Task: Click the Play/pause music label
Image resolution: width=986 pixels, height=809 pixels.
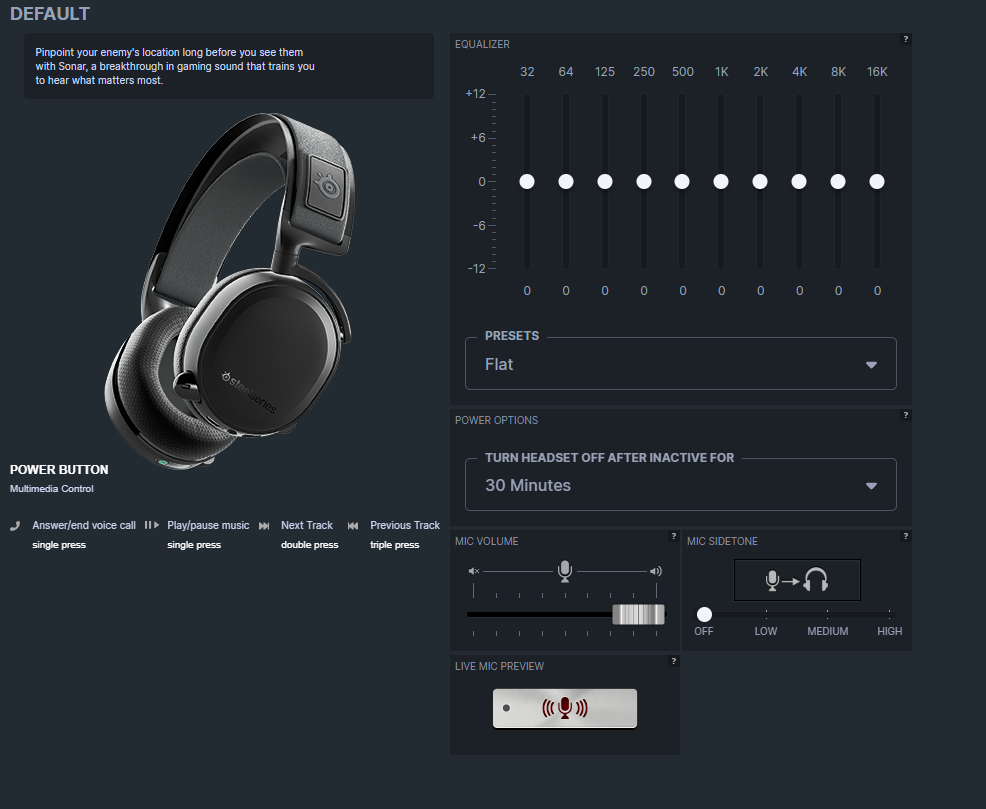Action: [x=208, y=525]
